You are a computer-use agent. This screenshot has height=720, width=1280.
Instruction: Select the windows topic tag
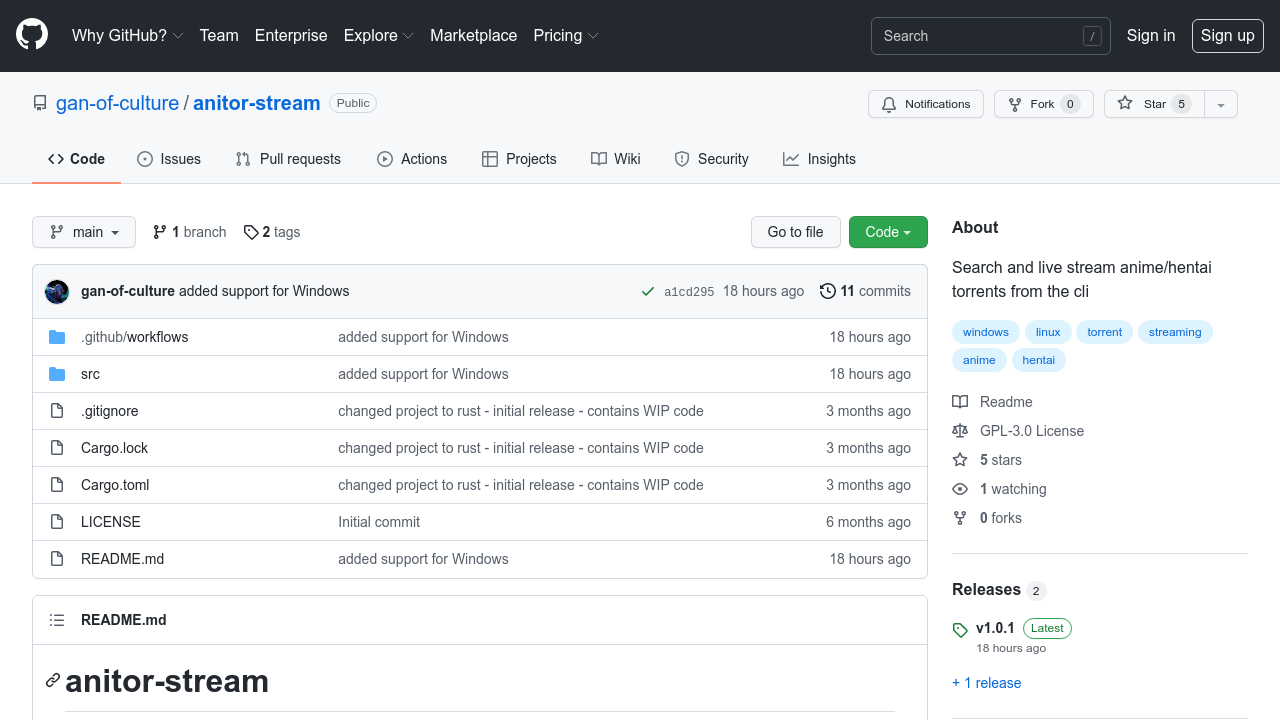coord(986,332)
